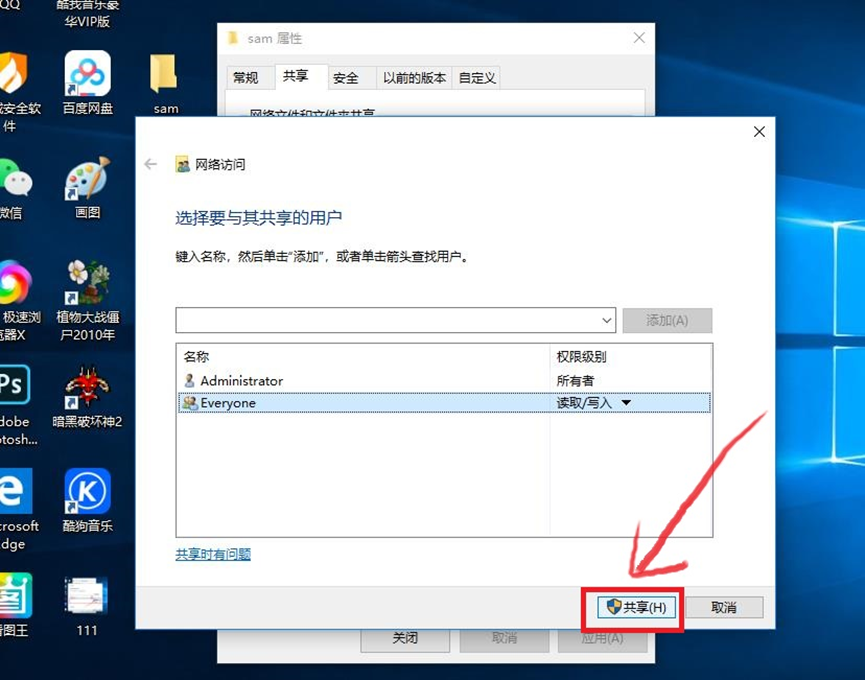
Task: Click the 所有者 permission text for Administrator
Action: click(x=575, y=381)
